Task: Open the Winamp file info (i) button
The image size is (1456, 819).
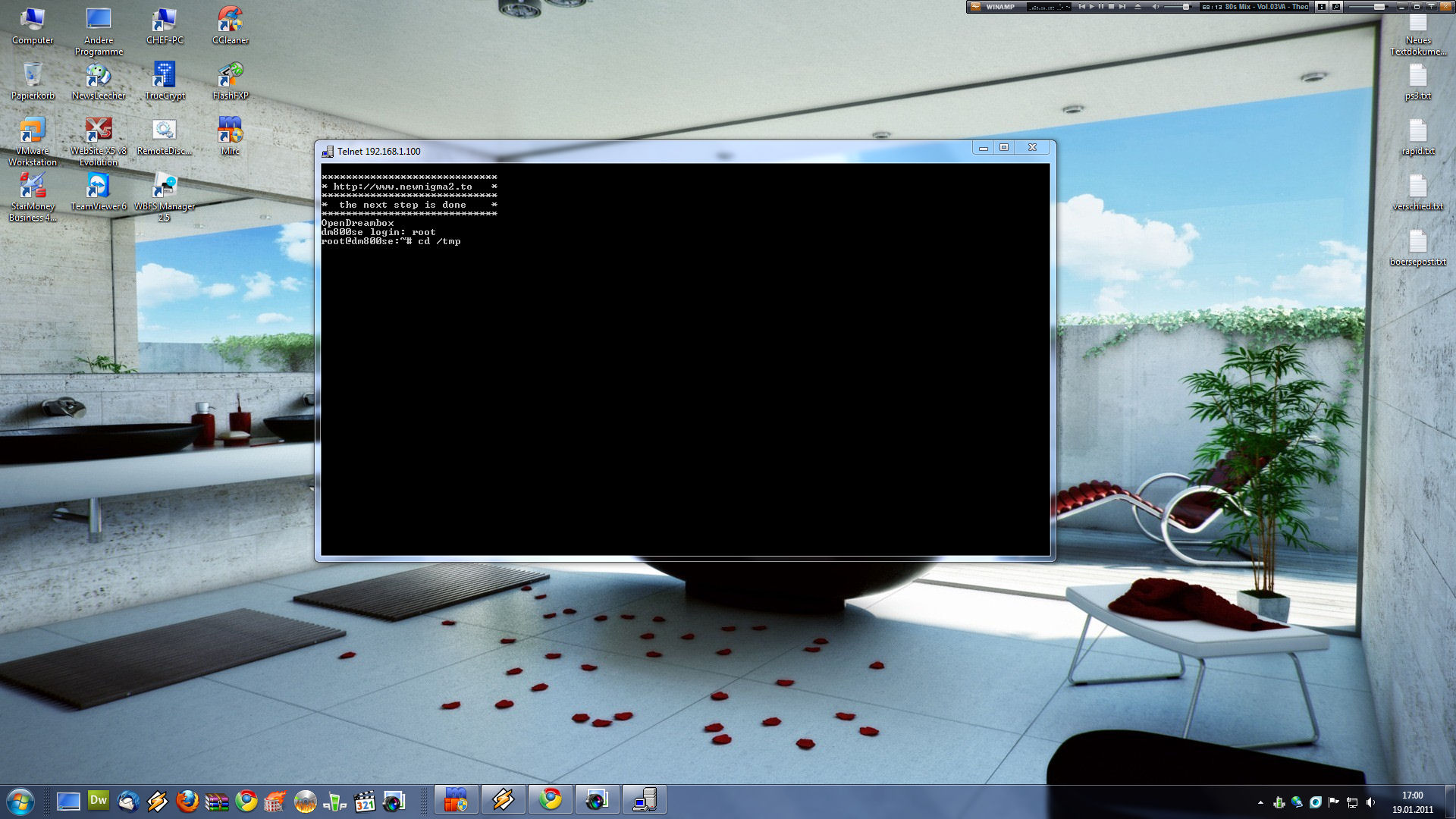Action: click(x=1322, y=7)
